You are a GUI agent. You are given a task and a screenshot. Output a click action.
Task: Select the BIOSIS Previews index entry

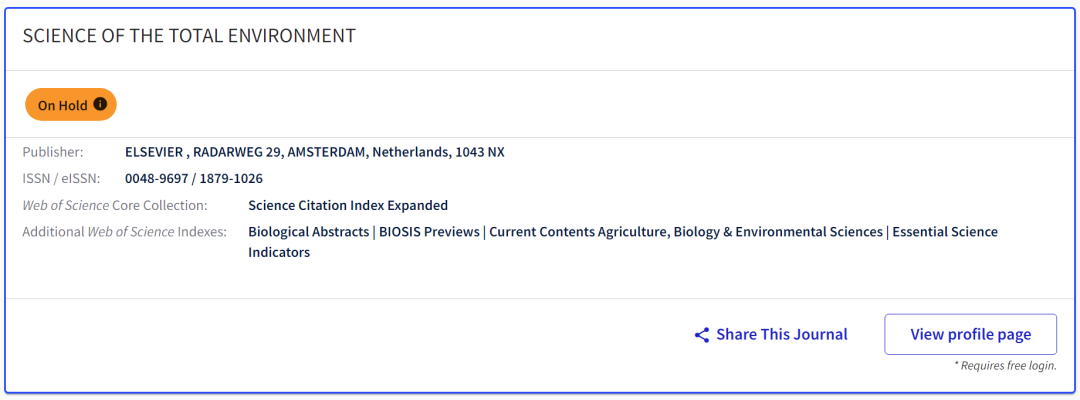pyautogui.click(x=429, y=232)
